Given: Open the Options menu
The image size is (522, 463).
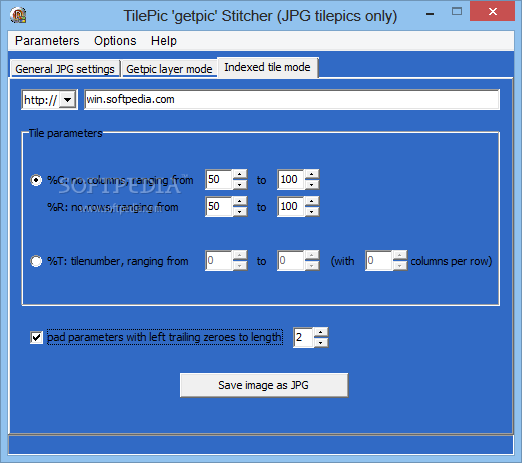Looking at the screenshot, I should coord(115,41).
